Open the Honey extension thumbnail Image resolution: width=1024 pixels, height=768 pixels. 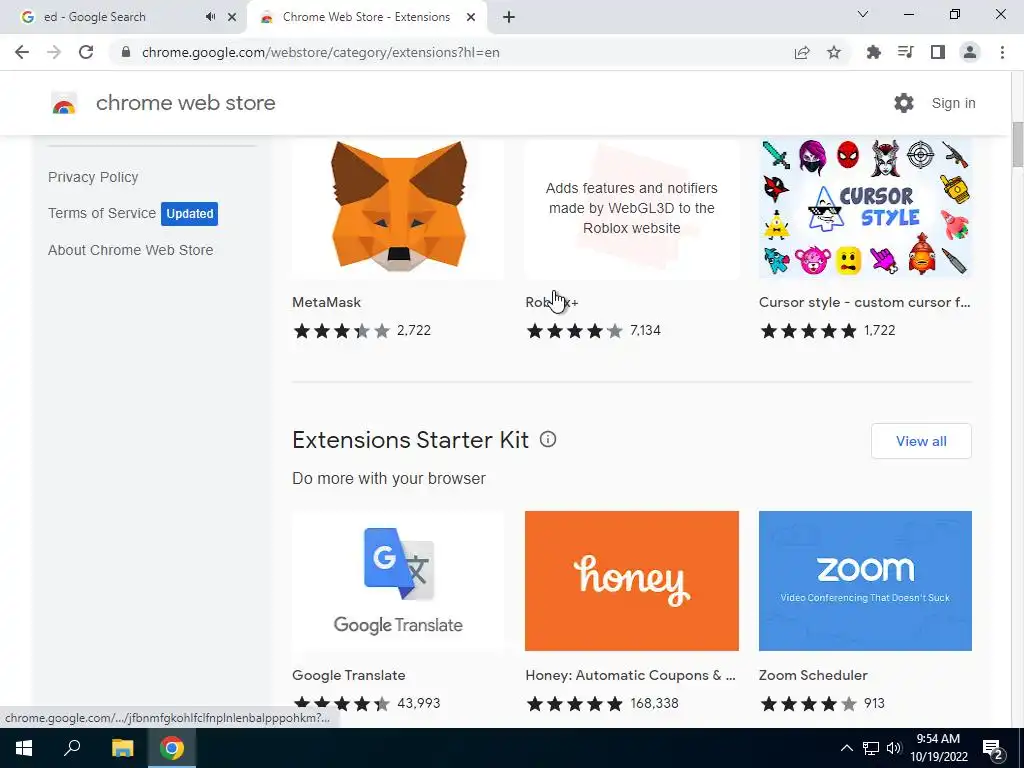tap(632, 581)
